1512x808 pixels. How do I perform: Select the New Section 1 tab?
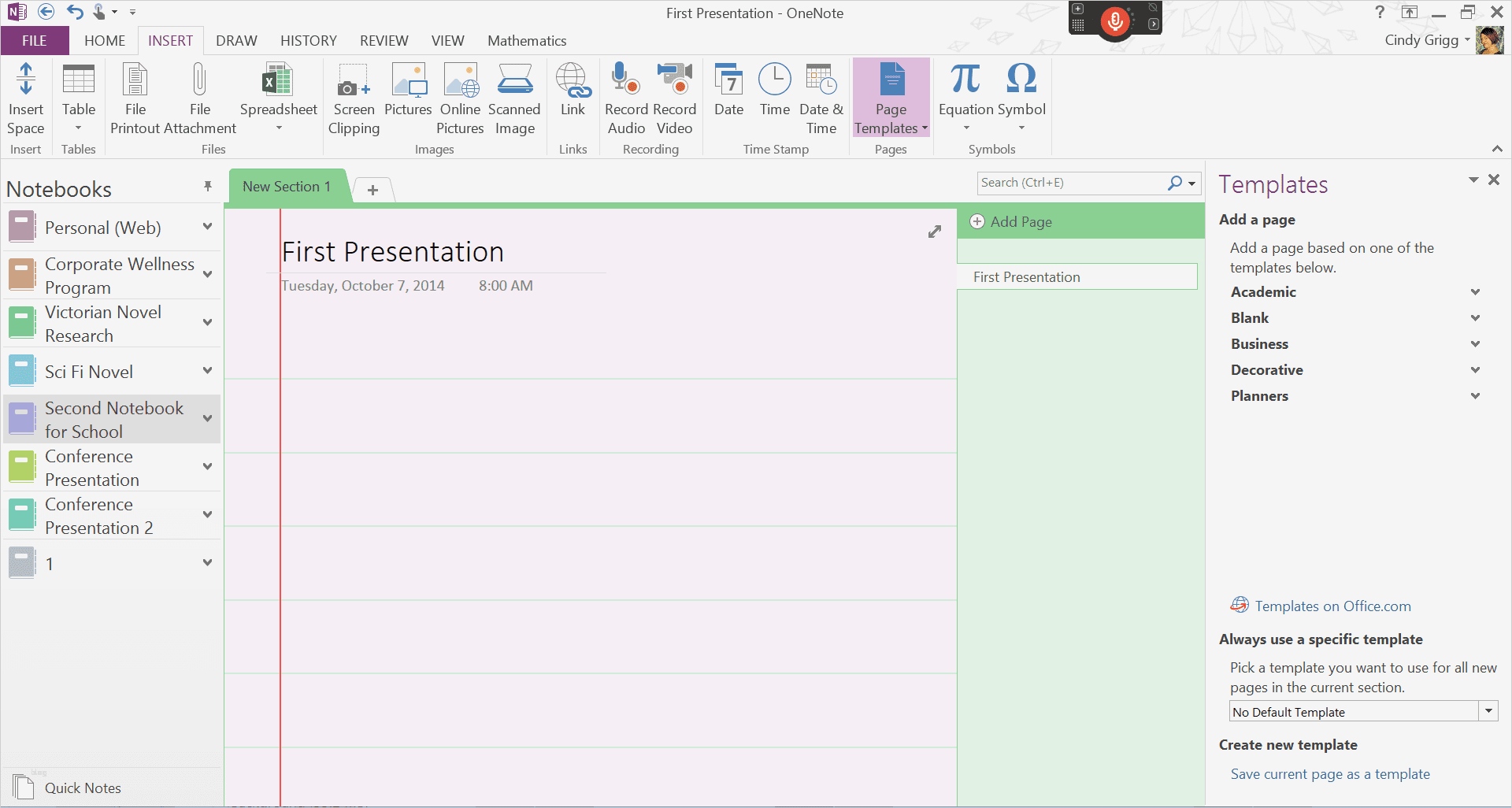[287, 187]
